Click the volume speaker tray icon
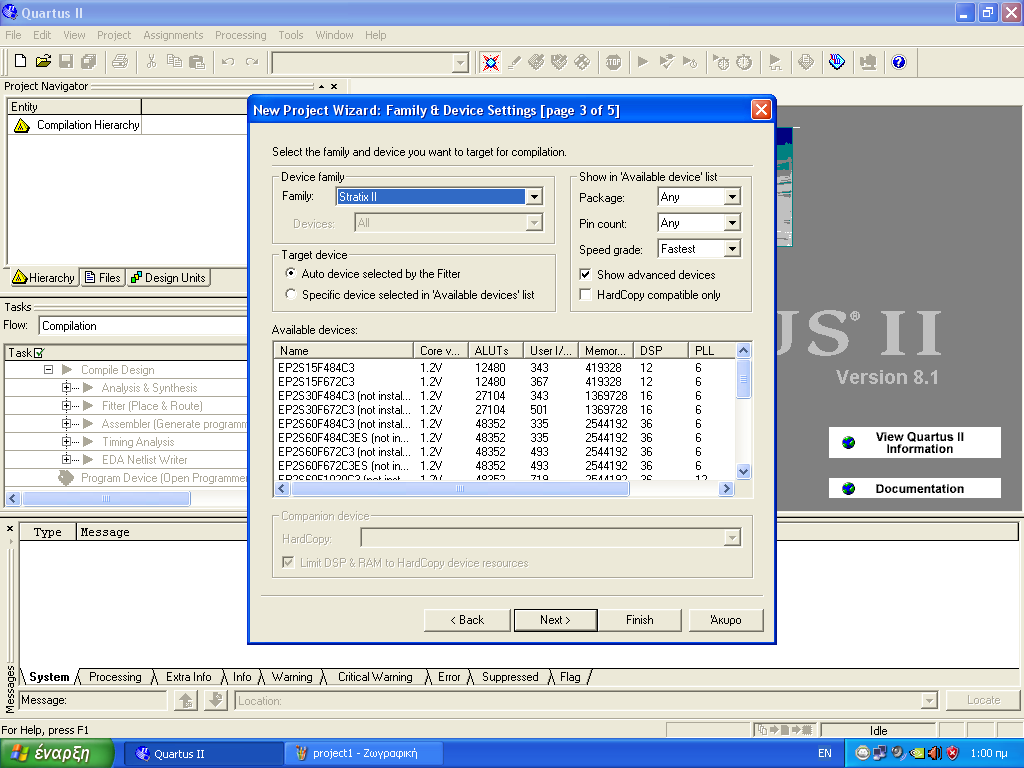This screenshot has width=1024, height=768. 935,753
